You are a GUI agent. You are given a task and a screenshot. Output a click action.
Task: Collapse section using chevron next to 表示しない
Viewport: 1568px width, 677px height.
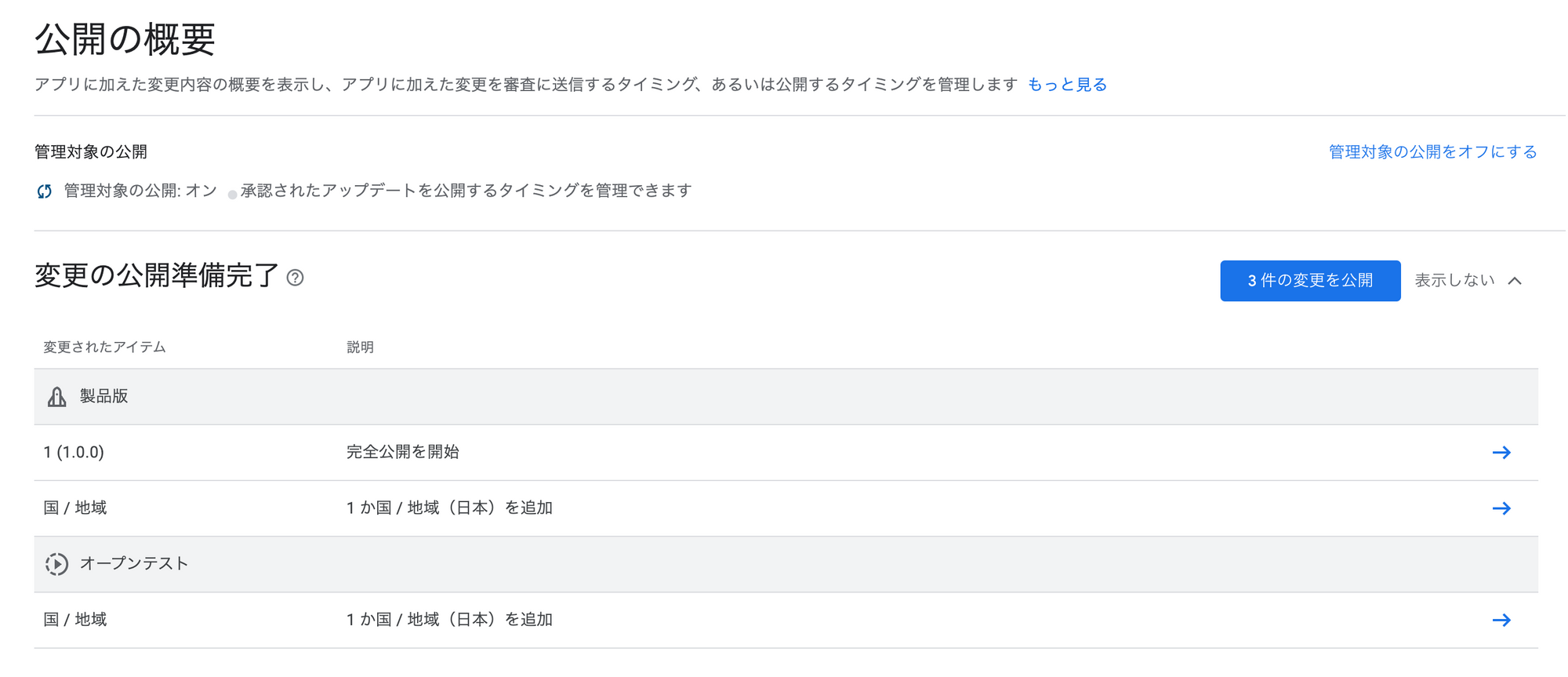click(x=1515, y=281)
